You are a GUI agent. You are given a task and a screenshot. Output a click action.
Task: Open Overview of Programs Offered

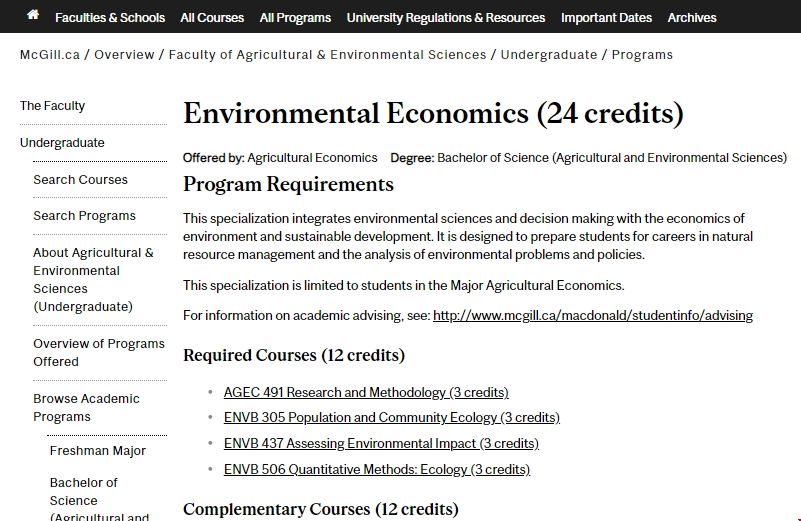click(x=98, y=352)
